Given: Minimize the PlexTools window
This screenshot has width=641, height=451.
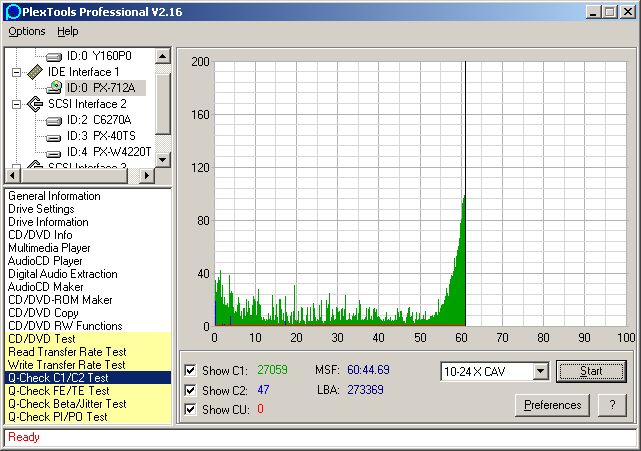Looking at the screenshot, I should point(594,12).
